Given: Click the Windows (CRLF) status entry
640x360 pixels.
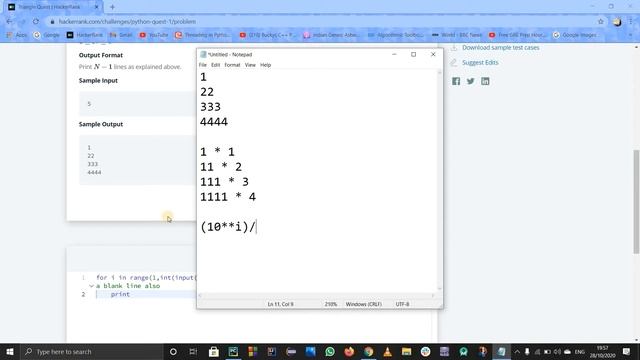Looking at the screenshot, I should pyautogui.click(x=363, y=304).
